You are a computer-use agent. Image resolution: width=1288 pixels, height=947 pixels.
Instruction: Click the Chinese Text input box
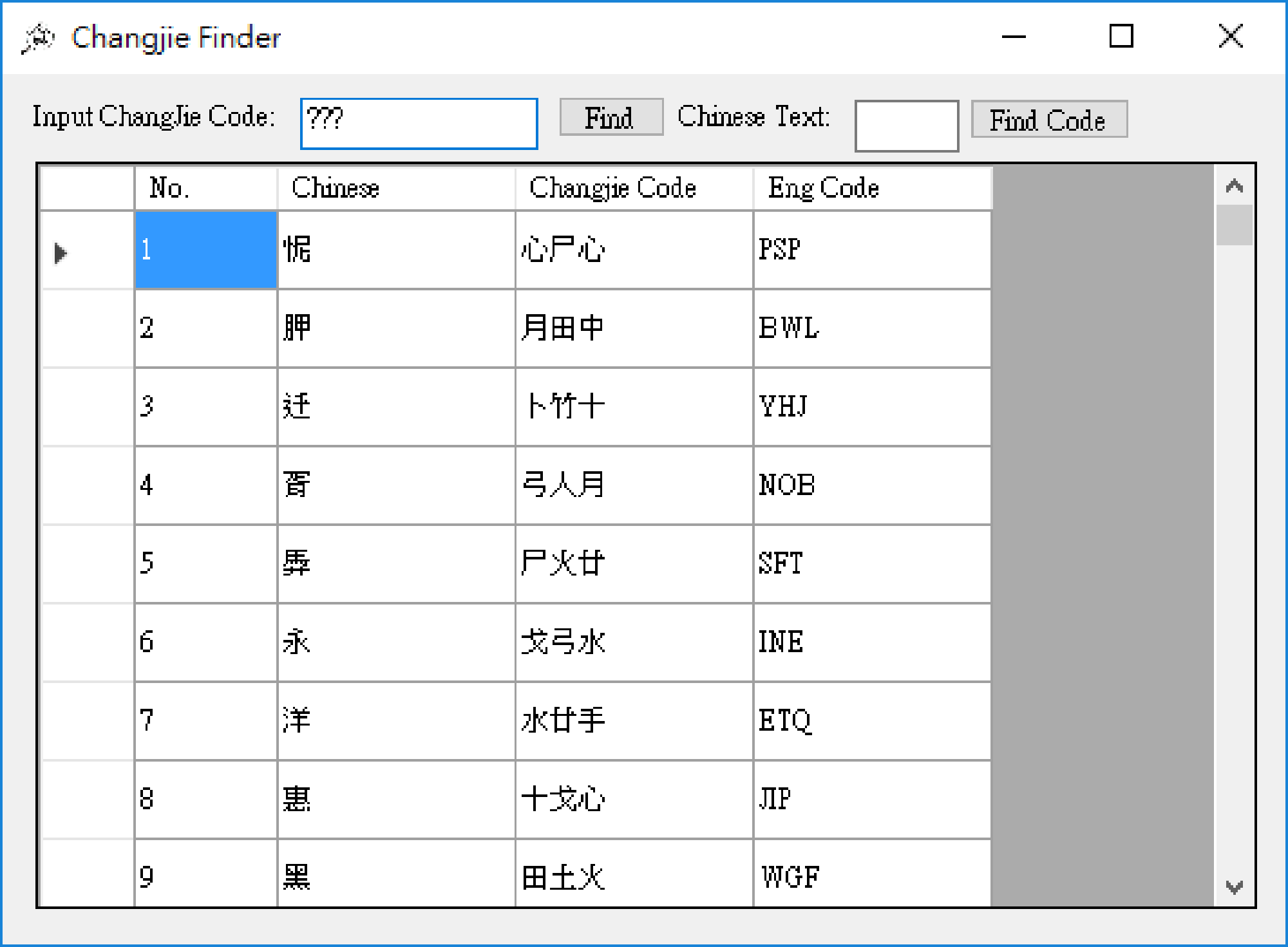[x=905, y=126]
